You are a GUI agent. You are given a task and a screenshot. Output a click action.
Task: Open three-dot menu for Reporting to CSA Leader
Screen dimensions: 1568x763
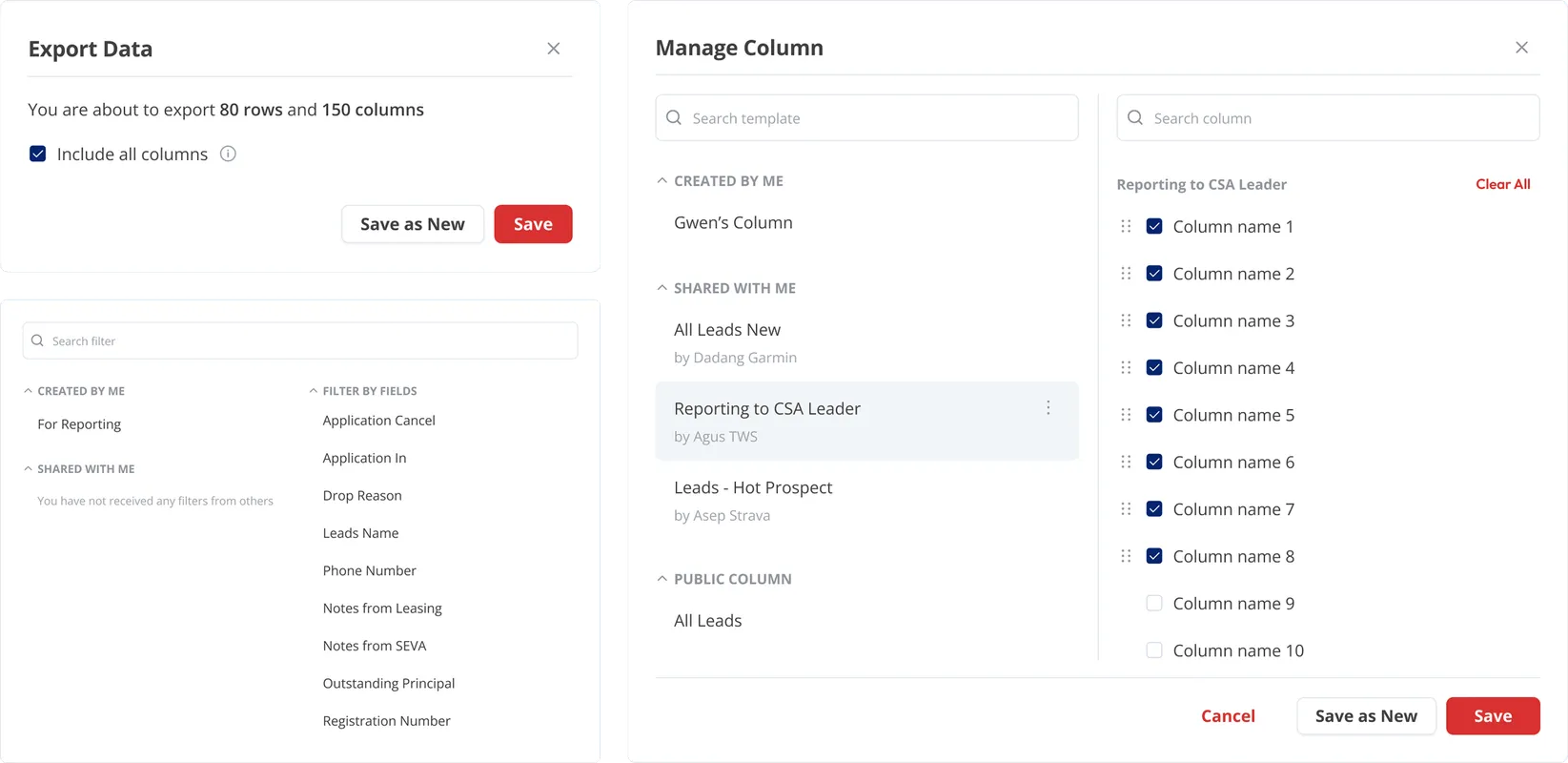pyautogui.click(x=1048, y=408)
